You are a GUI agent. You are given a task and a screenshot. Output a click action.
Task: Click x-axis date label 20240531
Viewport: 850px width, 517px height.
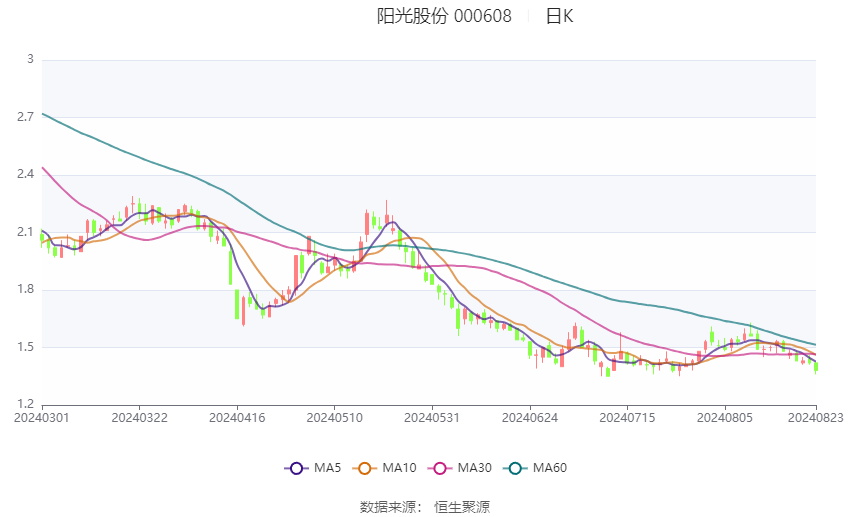point(432,418)
